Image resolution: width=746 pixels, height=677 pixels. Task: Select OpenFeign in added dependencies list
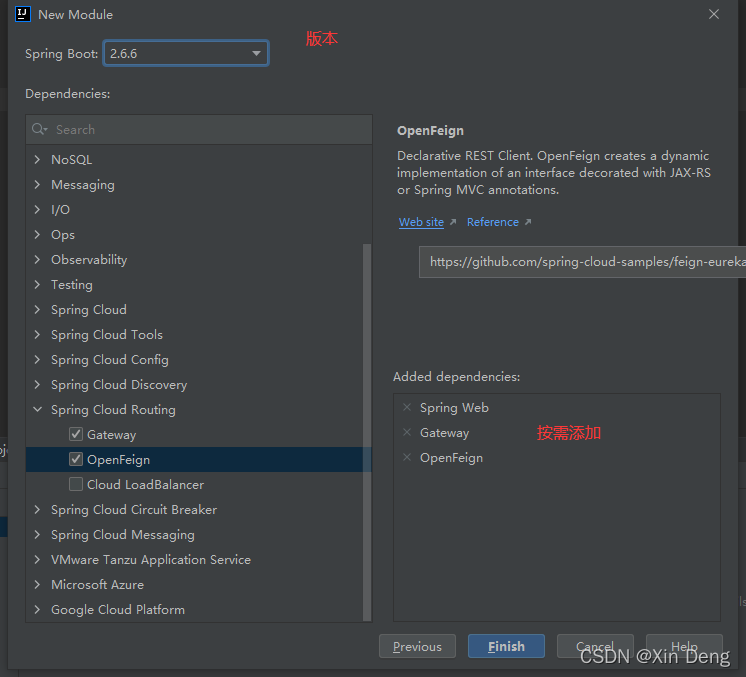tap(451, 458)
